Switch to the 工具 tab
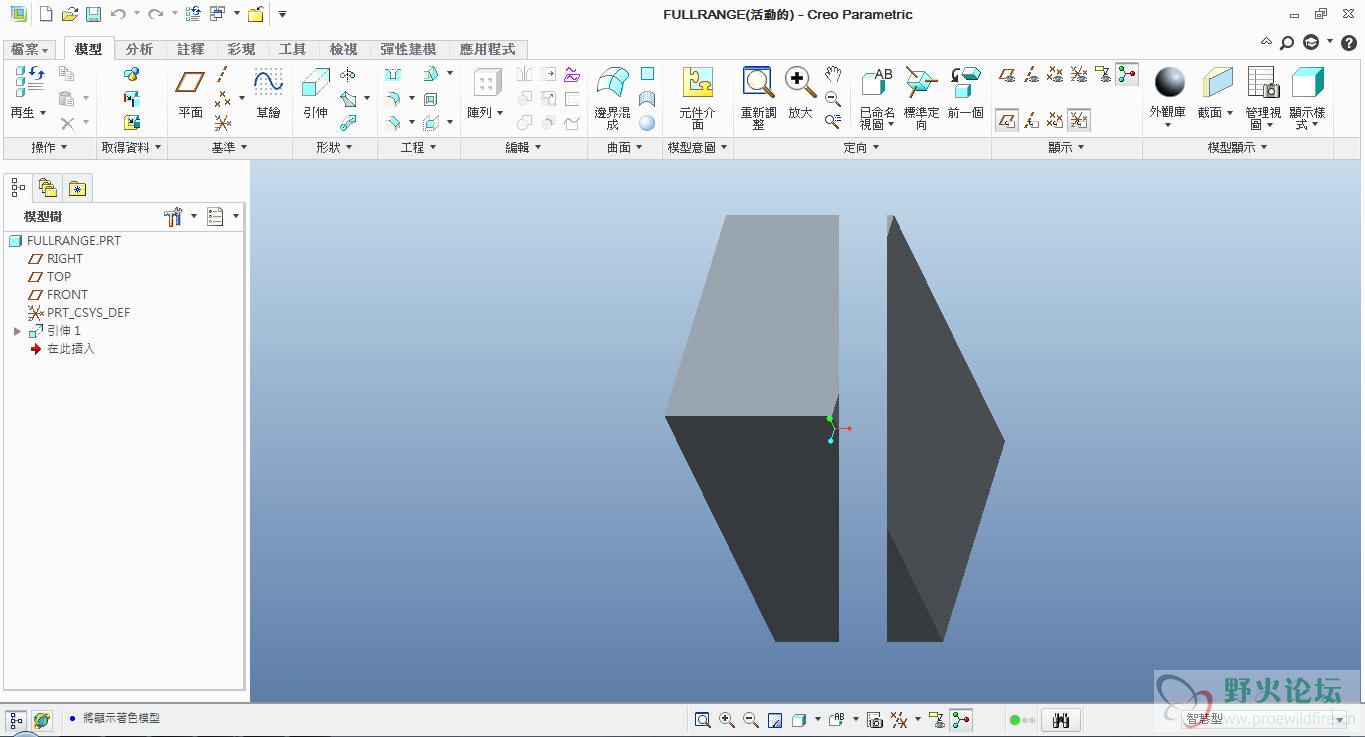 [x=292, y=49]
